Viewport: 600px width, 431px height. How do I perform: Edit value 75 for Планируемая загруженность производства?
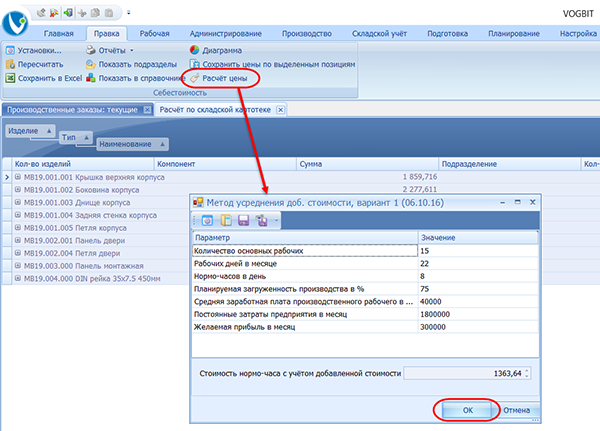click(478, 289)
